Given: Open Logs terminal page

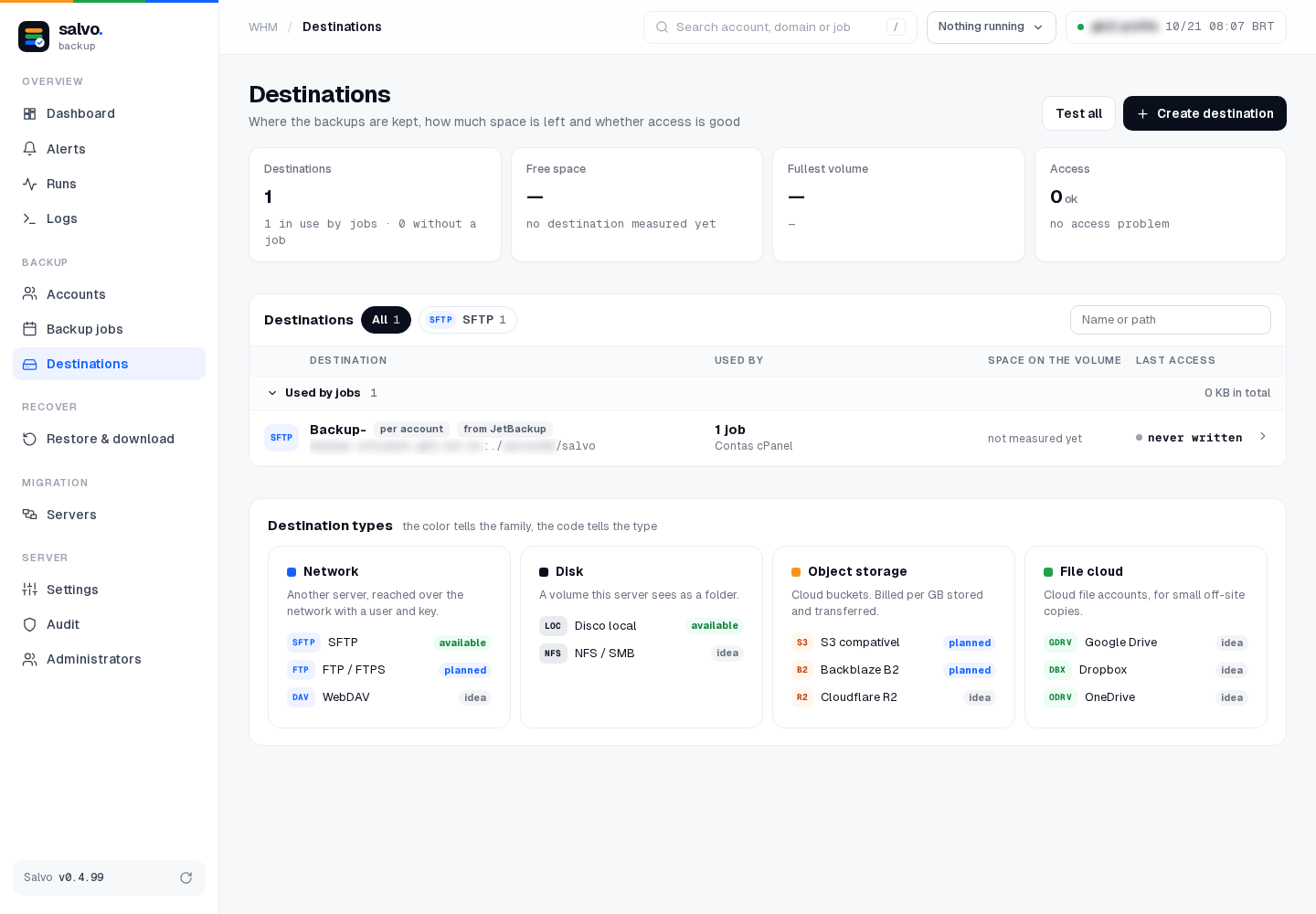Looking at the screenshot, I should pyautogui.click(x=109, y=218).
